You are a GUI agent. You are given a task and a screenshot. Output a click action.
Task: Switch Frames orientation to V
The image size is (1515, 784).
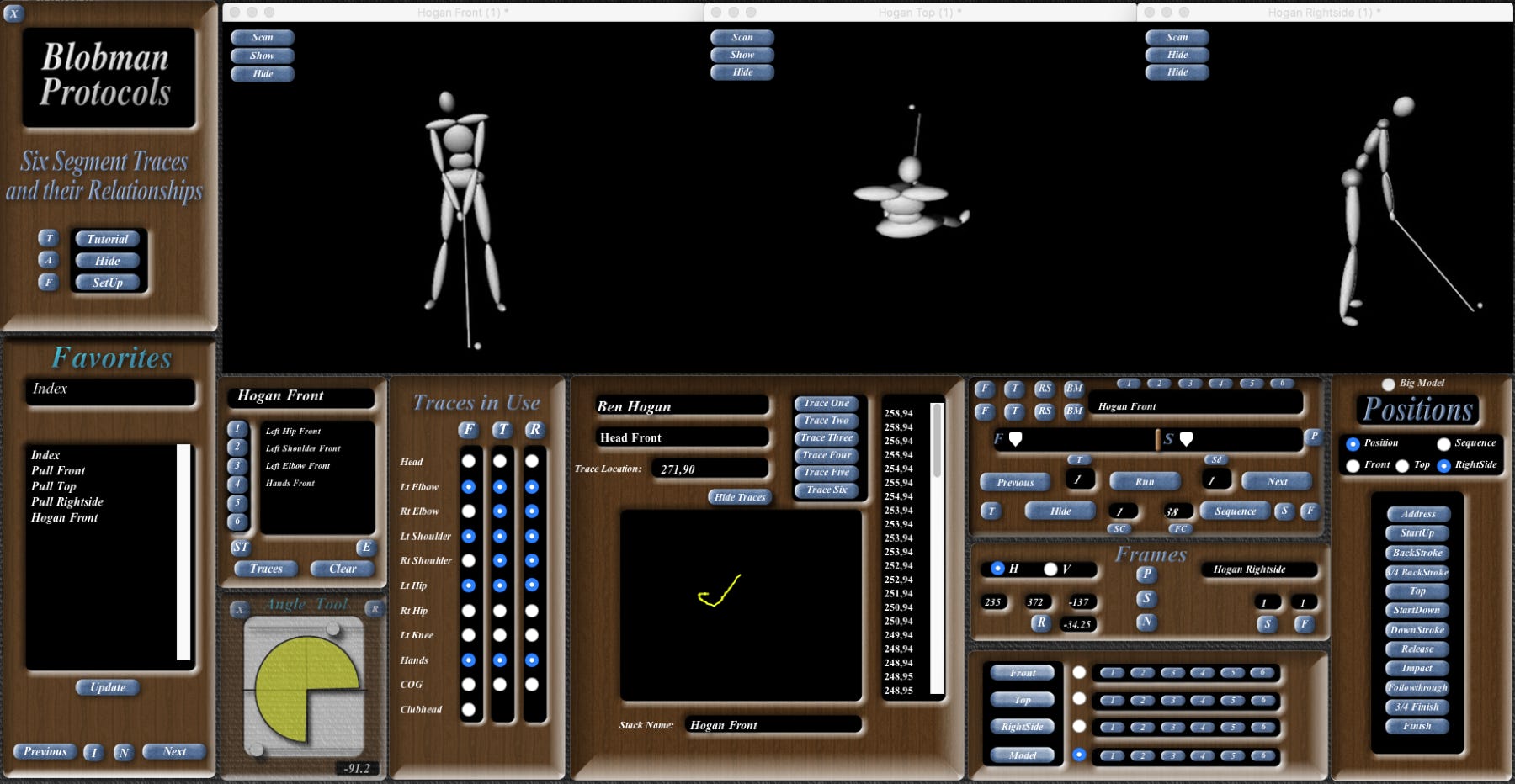[x=1050, y=569]
